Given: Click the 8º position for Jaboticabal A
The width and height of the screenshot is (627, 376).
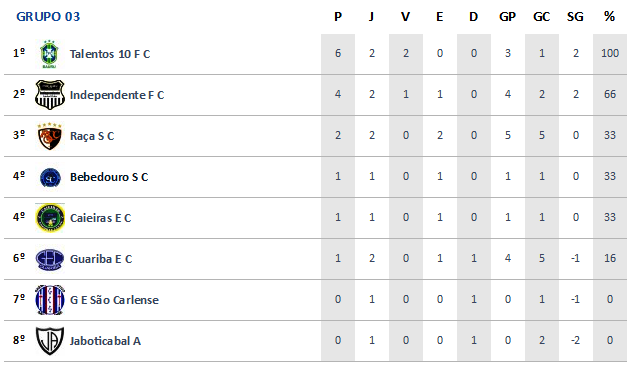Looking at the screenshot, I should pyautogui.click(x=19, y=340).
